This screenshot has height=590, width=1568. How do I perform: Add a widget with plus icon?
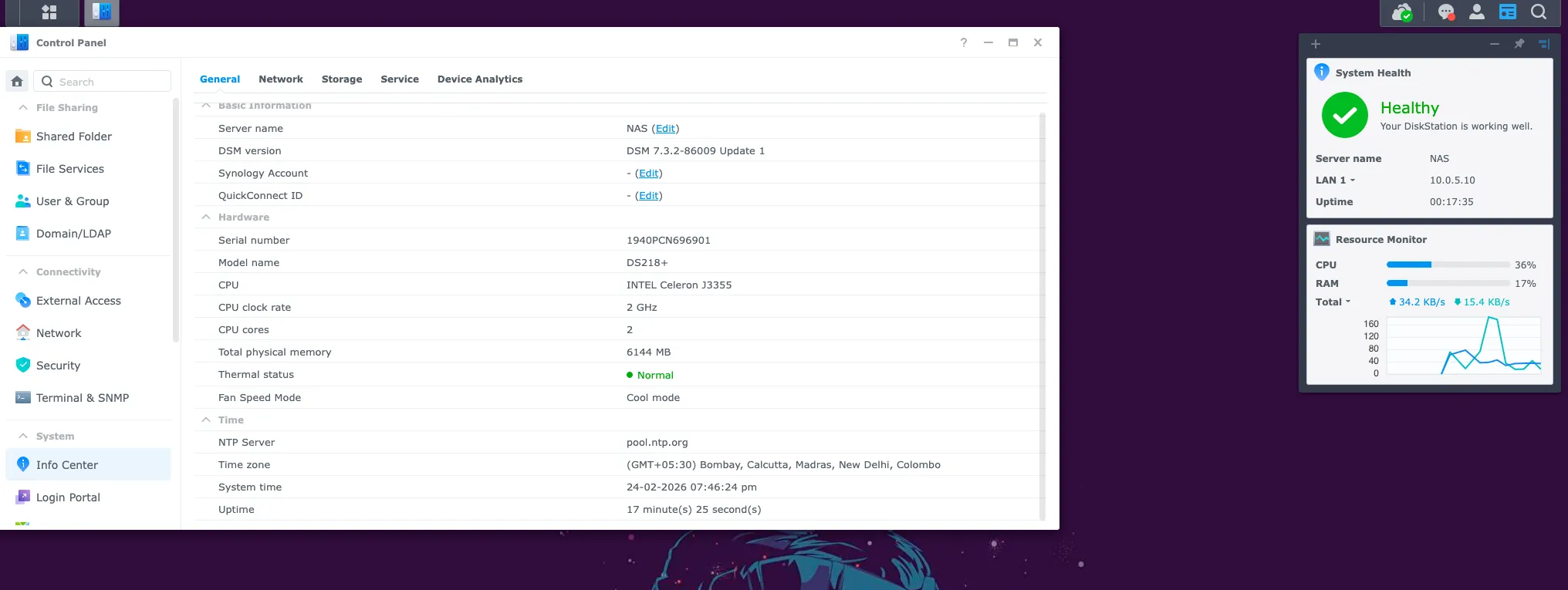click(1316, 44)
